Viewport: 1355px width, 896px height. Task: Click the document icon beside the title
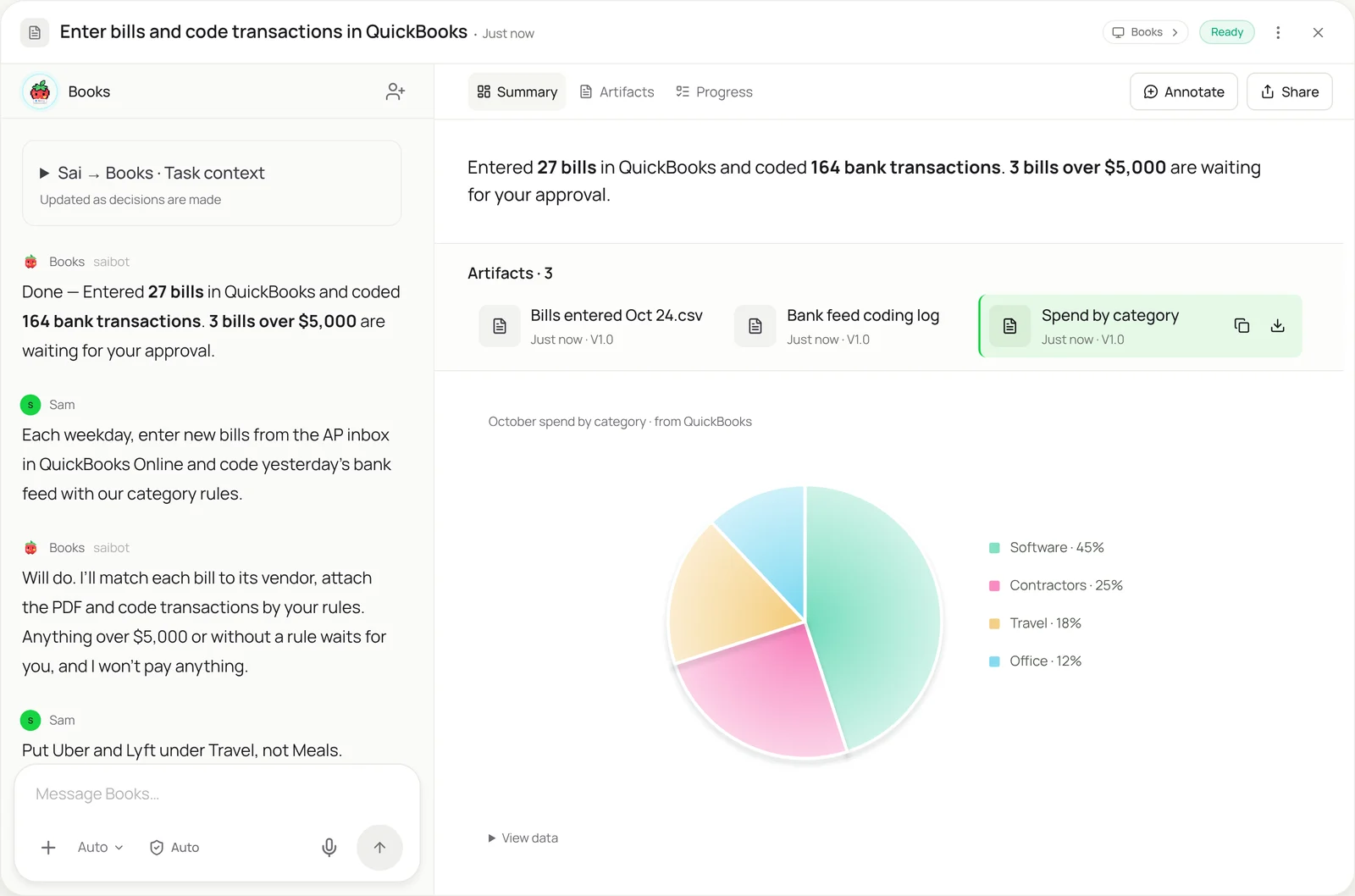(x=35, y=32)
